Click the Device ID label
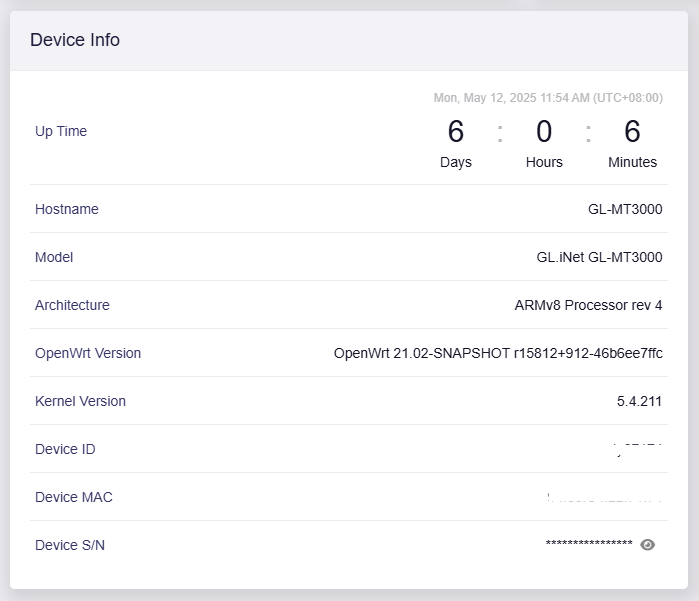 pyautogui.click(x=65, y=449)
